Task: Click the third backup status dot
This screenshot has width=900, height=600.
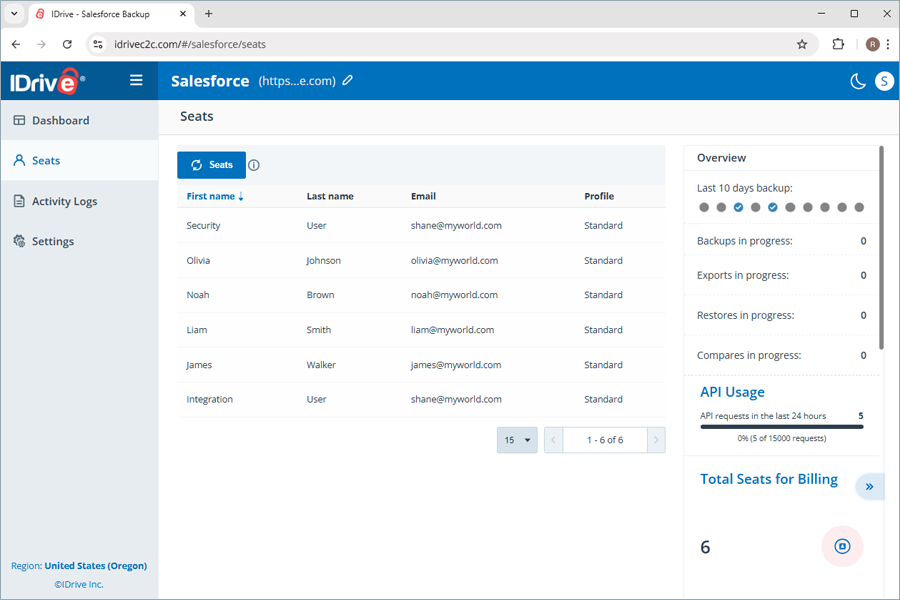Action: point(738,207)
